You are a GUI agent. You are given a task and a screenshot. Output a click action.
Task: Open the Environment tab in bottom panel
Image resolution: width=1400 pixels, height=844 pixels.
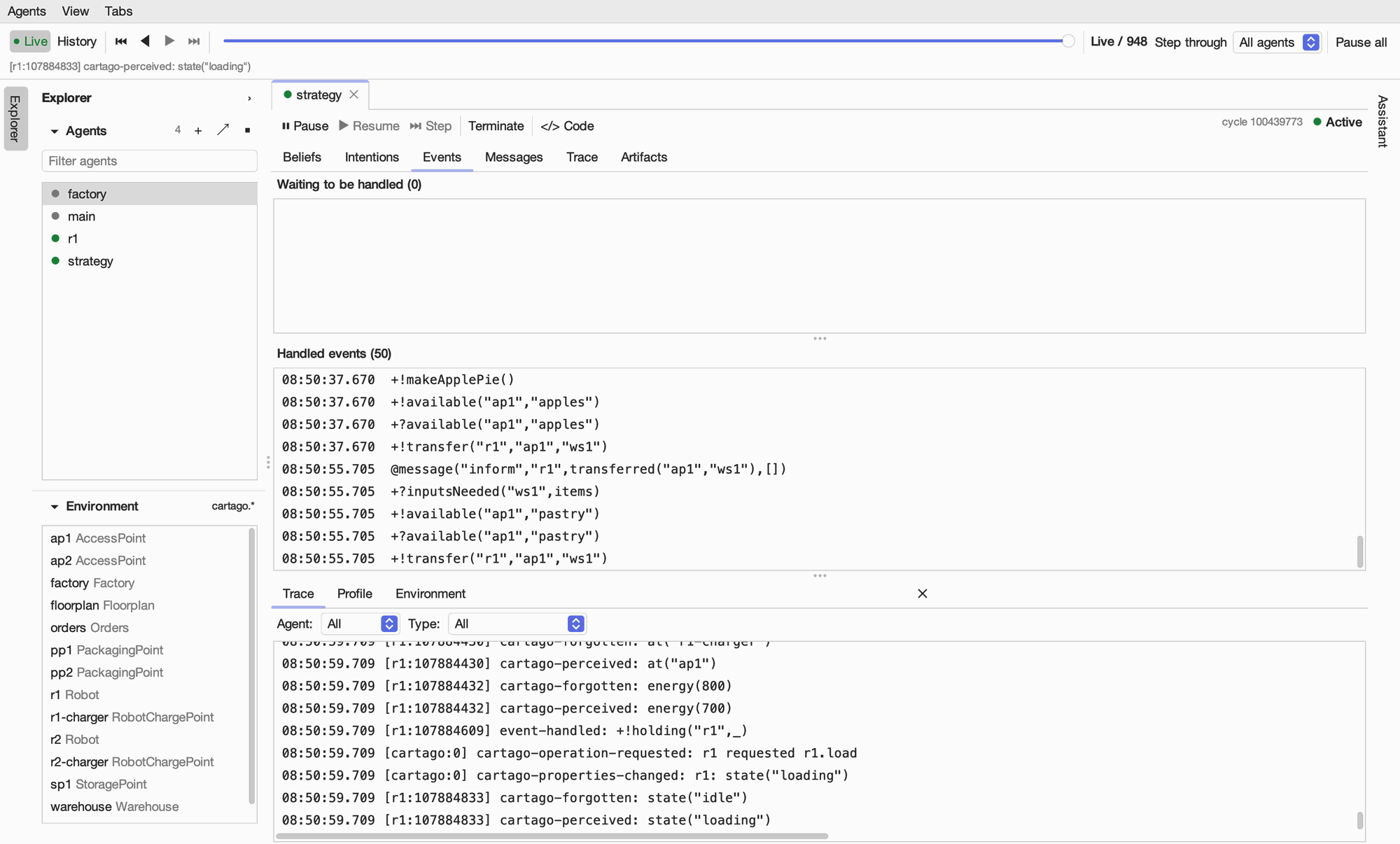(430, 593)
